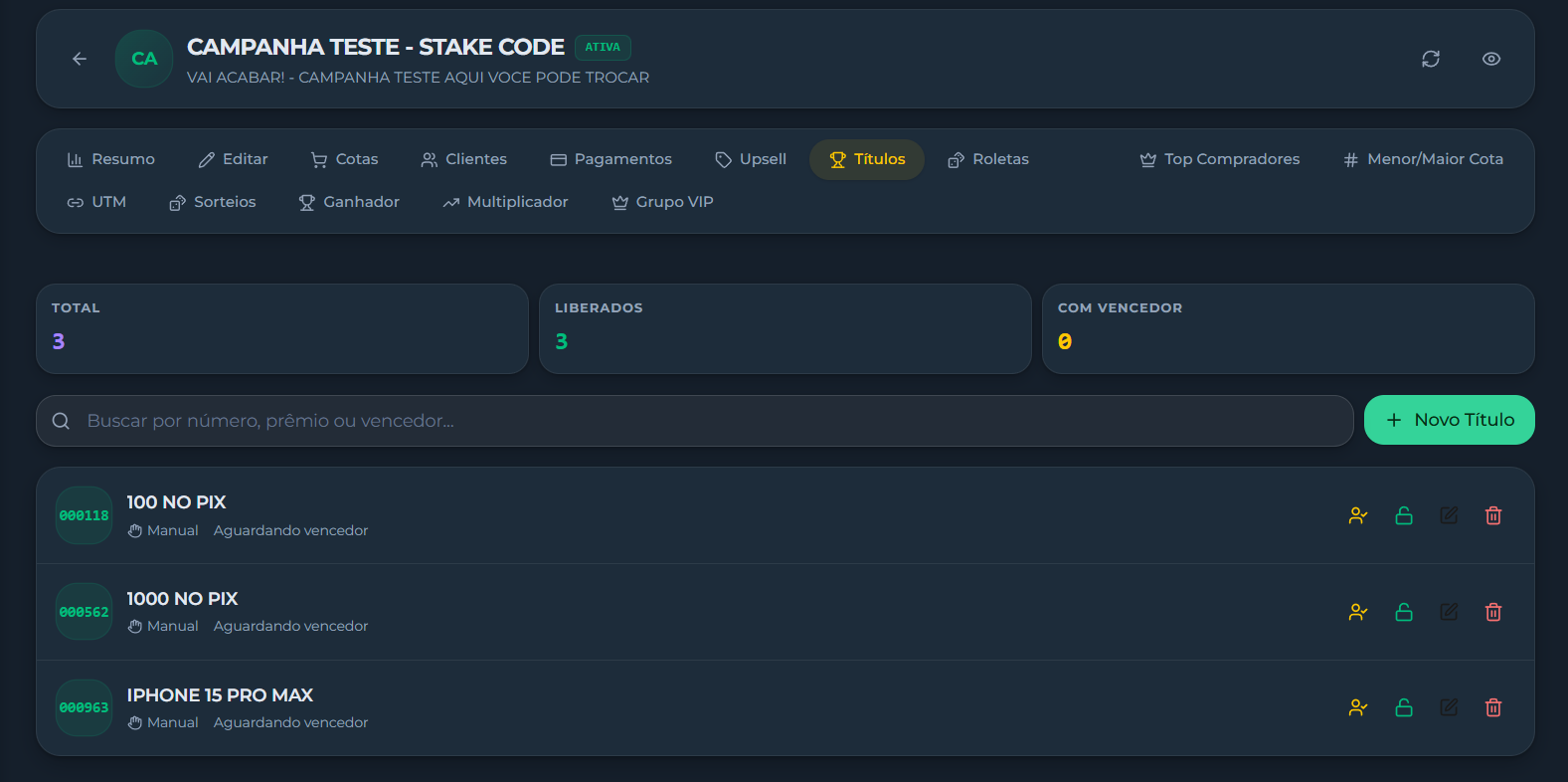Viewport: 1568px width, 782px height.
Task: Open the Sorteios tab
Action: click(212, 202)
